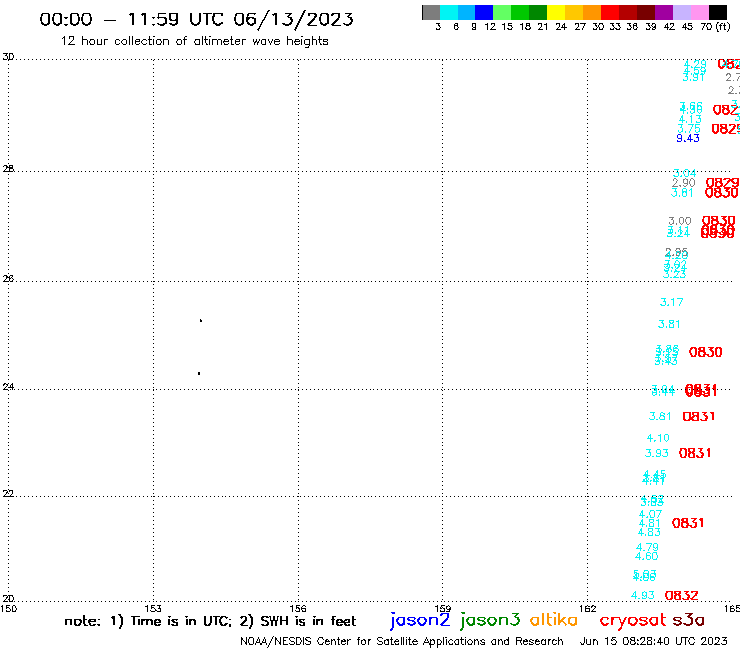
Task: Select the 150 longitude axis label
Action: [8, 608]
